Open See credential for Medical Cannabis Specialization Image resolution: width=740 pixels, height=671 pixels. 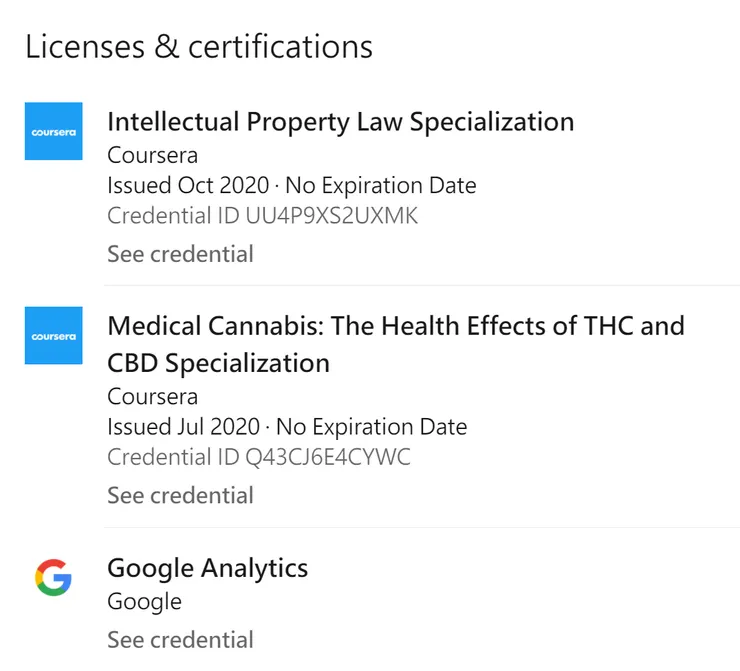pyautogui.click(x=180, y=495)
